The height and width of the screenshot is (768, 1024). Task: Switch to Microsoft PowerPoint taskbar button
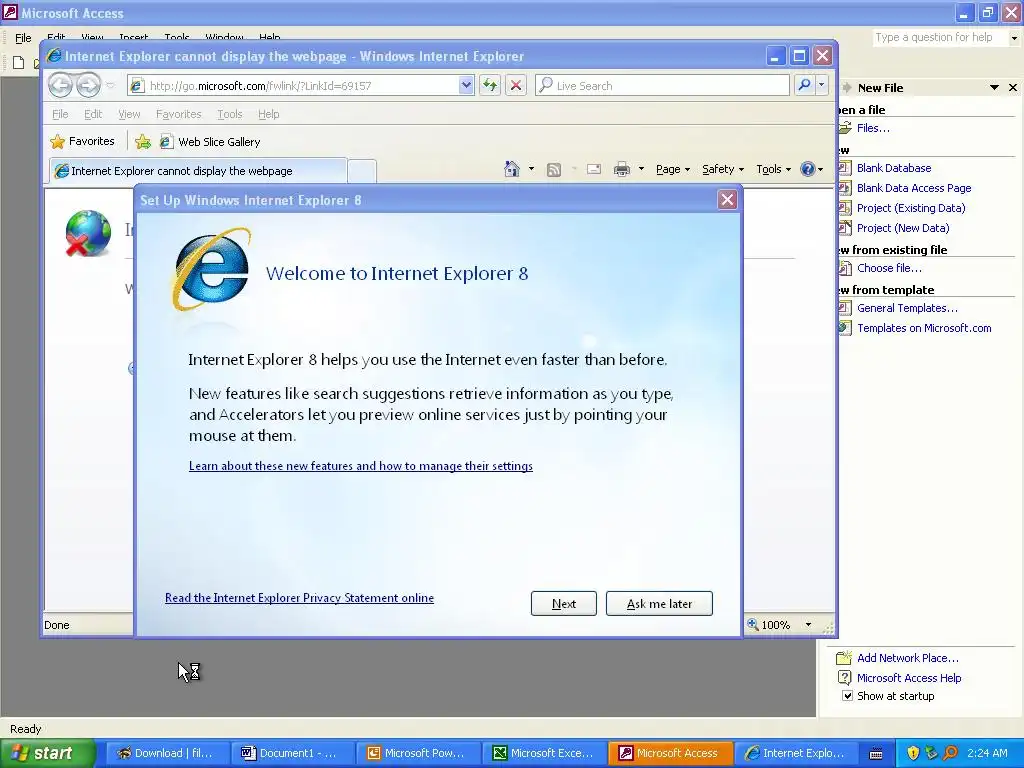point(418,753)
